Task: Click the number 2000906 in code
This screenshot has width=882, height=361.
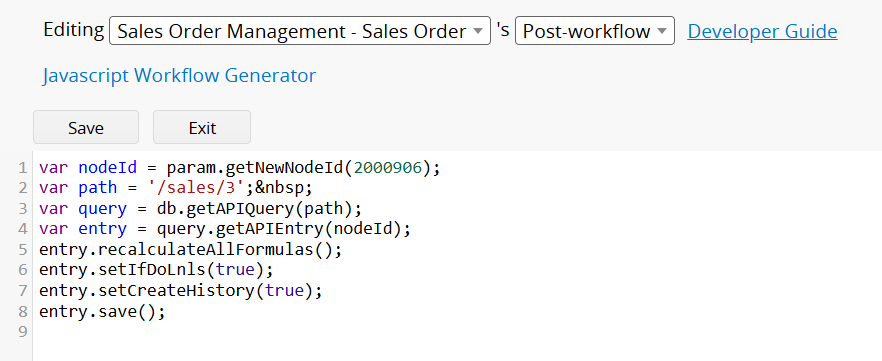Action: [388, 168]
